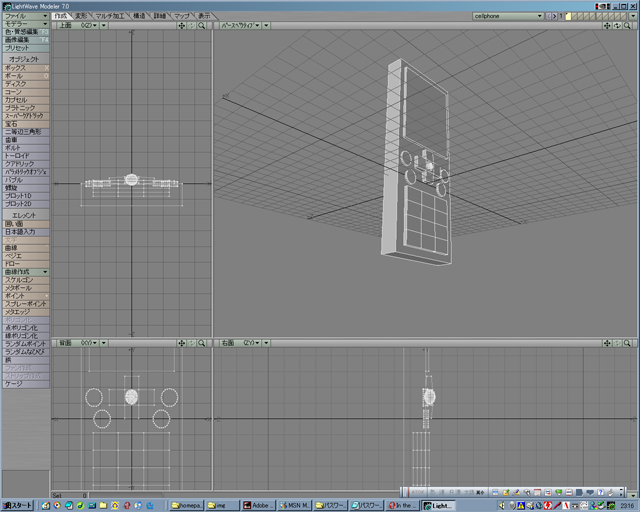
Task: Open the MSN M... taskbar window
Action: click(x=295, y=505)
